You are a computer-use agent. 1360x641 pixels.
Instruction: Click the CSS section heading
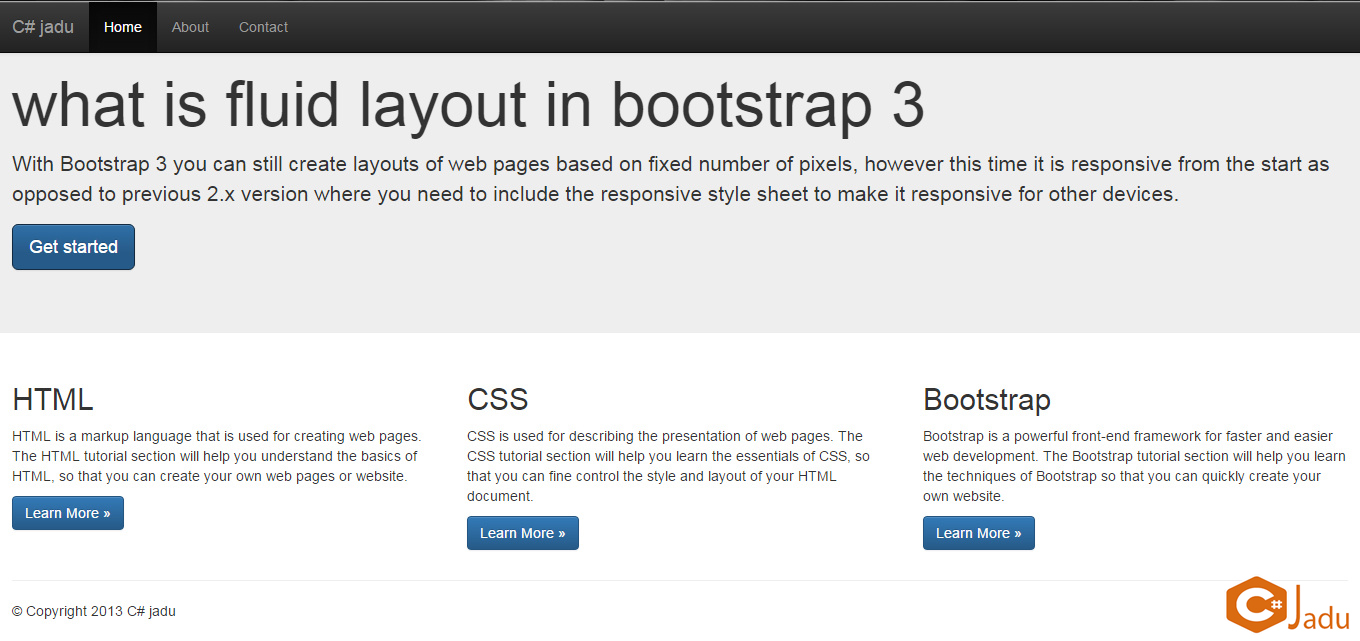[x=497, y=400]
